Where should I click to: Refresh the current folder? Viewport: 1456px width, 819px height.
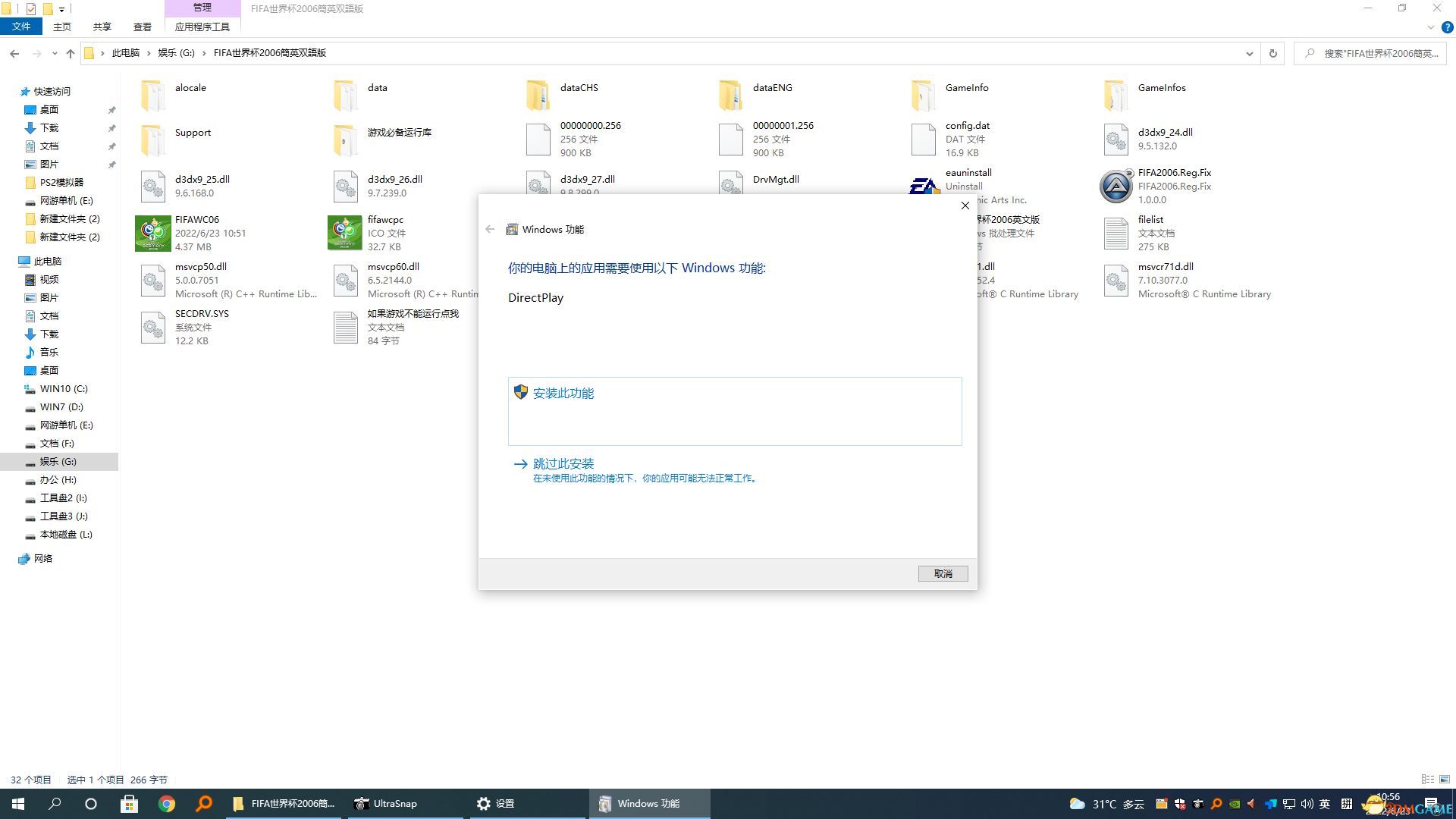pos(1273,53)
